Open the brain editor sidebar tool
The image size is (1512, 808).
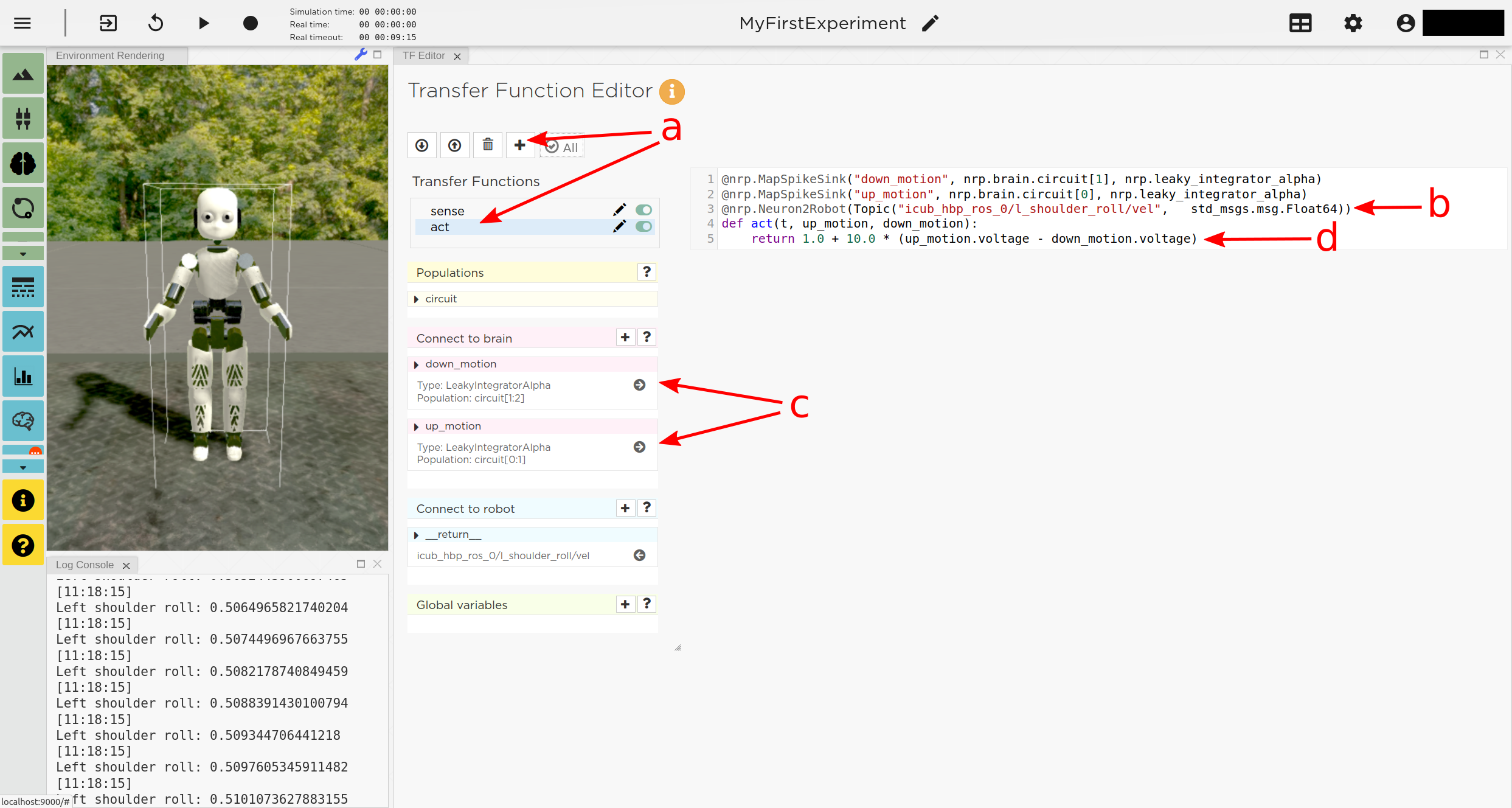click(x=23, y=163)
